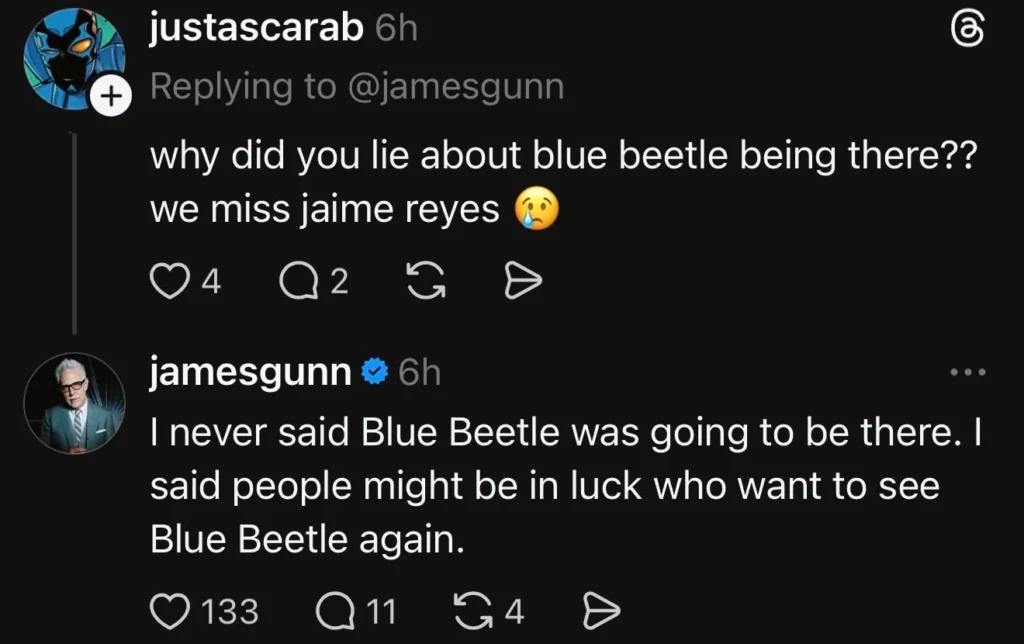Like jamesgunn's reply with the heart icon
1024x644 pixels.
[170, 611]
